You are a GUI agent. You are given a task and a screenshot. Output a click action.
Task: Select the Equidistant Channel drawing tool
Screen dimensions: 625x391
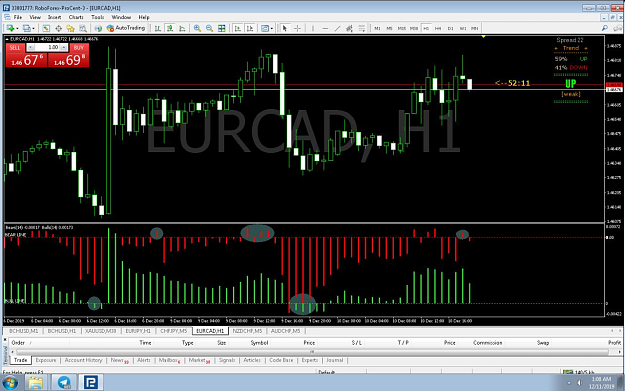pyautogui.click(x=350, y=28)
